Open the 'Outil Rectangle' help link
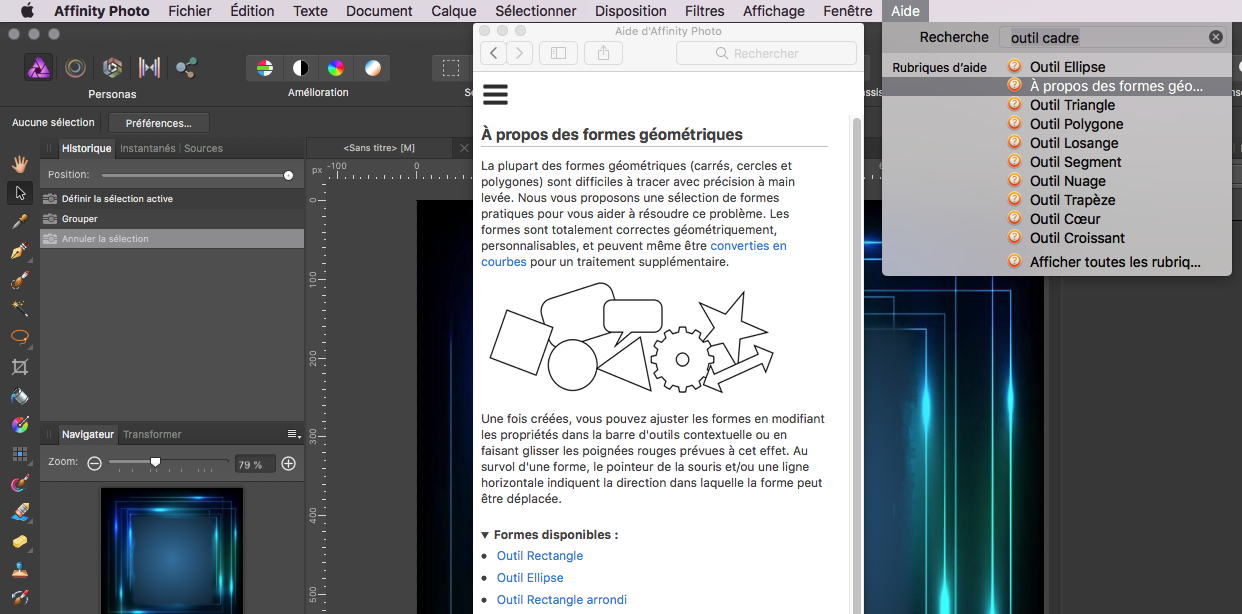This screenshot has width=1242, height=614. pos(540,556)
